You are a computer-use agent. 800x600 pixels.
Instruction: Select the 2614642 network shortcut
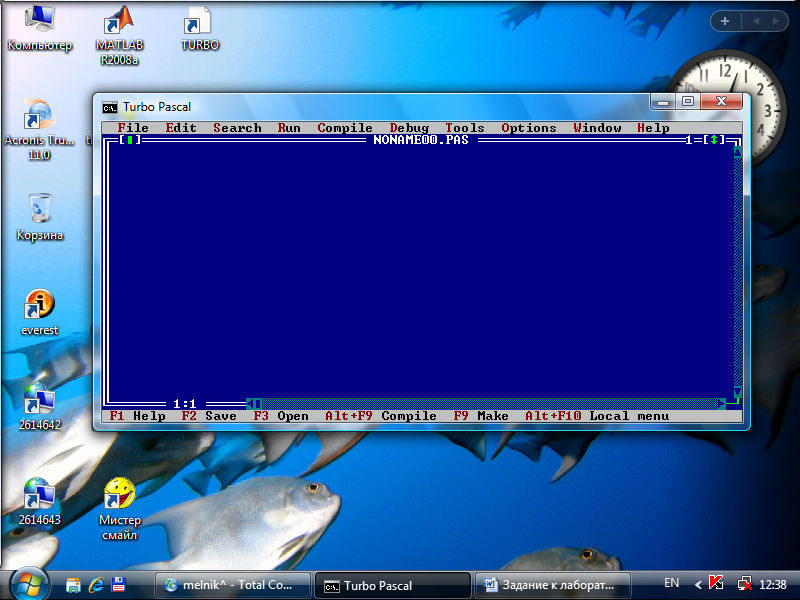[39, 407]
